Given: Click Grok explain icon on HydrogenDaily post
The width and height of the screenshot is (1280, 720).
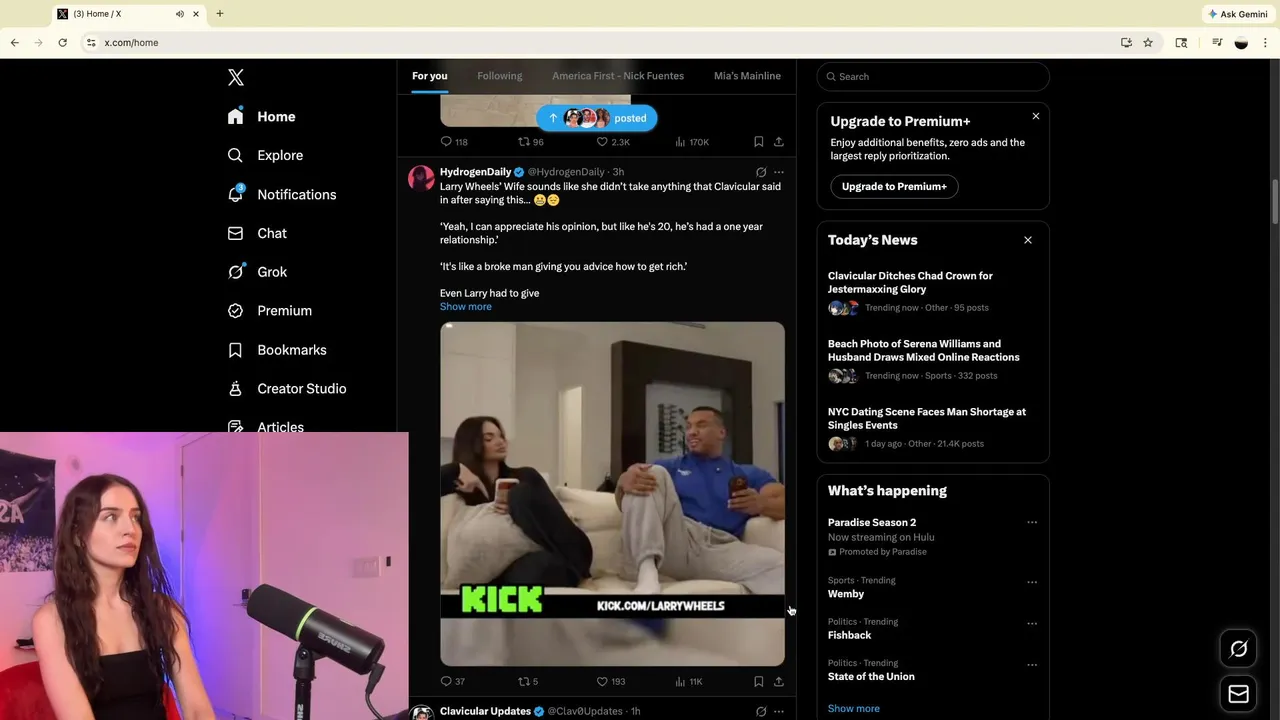Looking at the screenshot, I should [x=761, y=172].
